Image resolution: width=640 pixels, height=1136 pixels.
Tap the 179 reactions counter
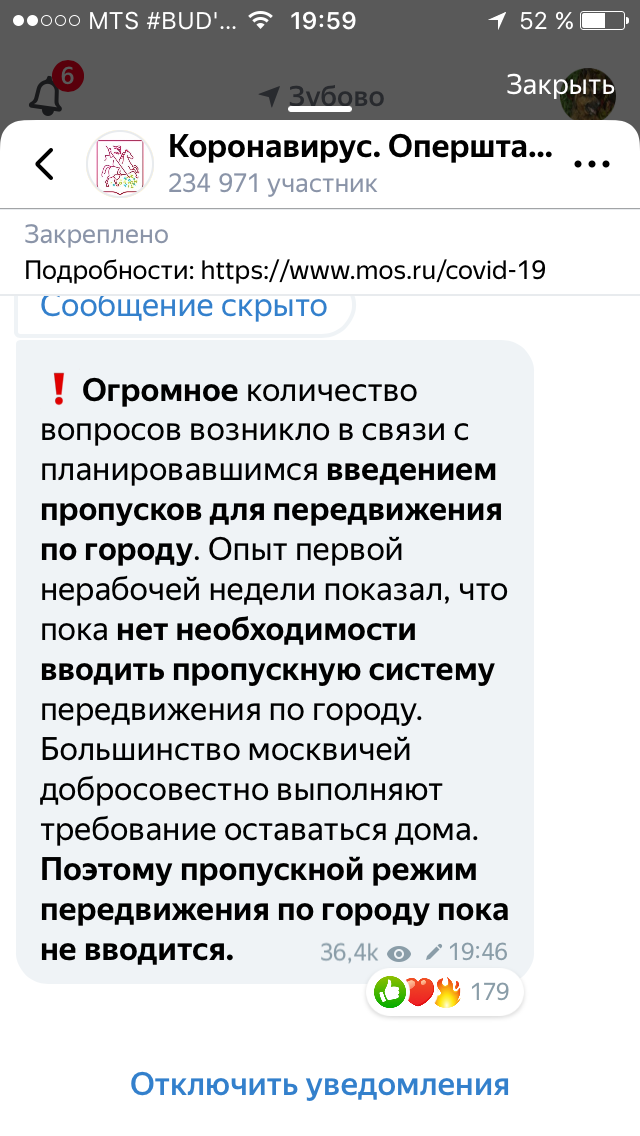(490, 992)
